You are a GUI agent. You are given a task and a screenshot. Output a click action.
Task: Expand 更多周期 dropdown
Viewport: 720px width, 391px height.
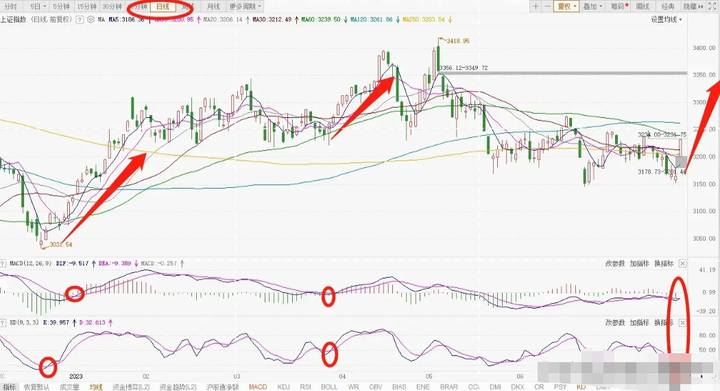(245, 6)
